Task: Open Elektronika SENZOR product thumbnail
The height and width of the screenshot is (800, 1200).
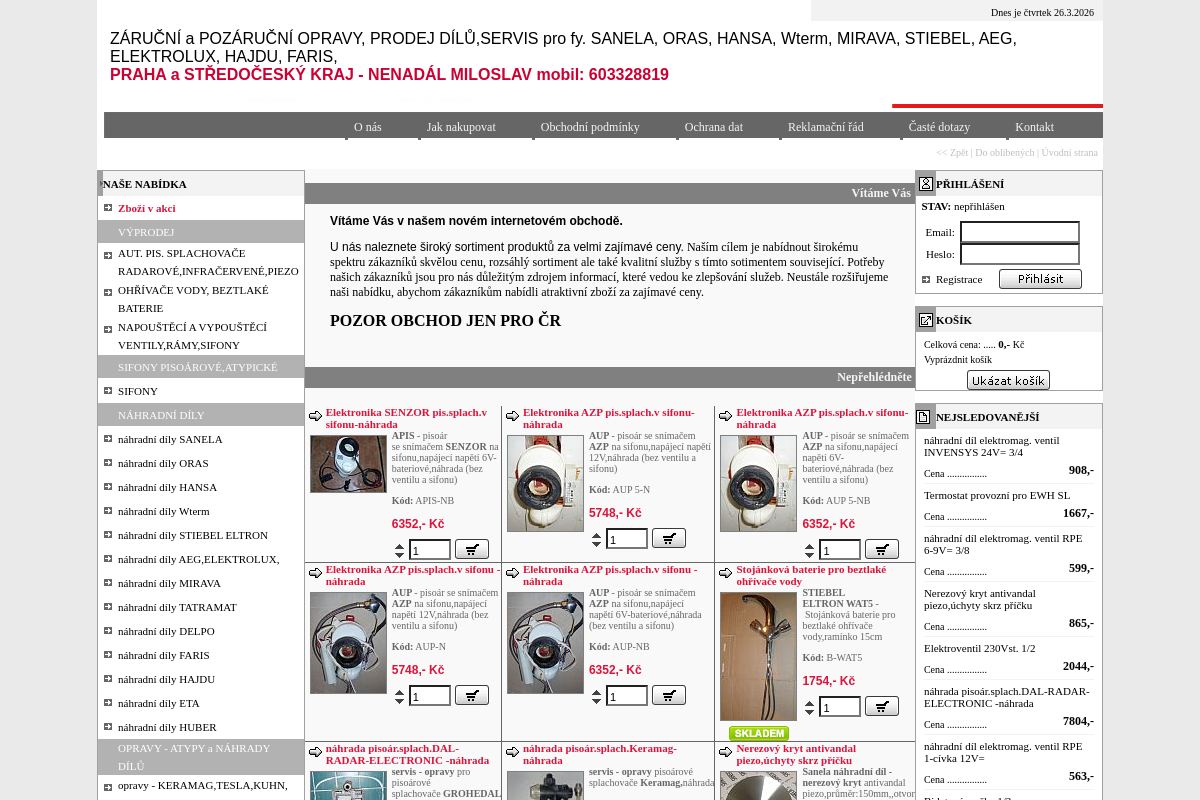Action: pos(348,464)
